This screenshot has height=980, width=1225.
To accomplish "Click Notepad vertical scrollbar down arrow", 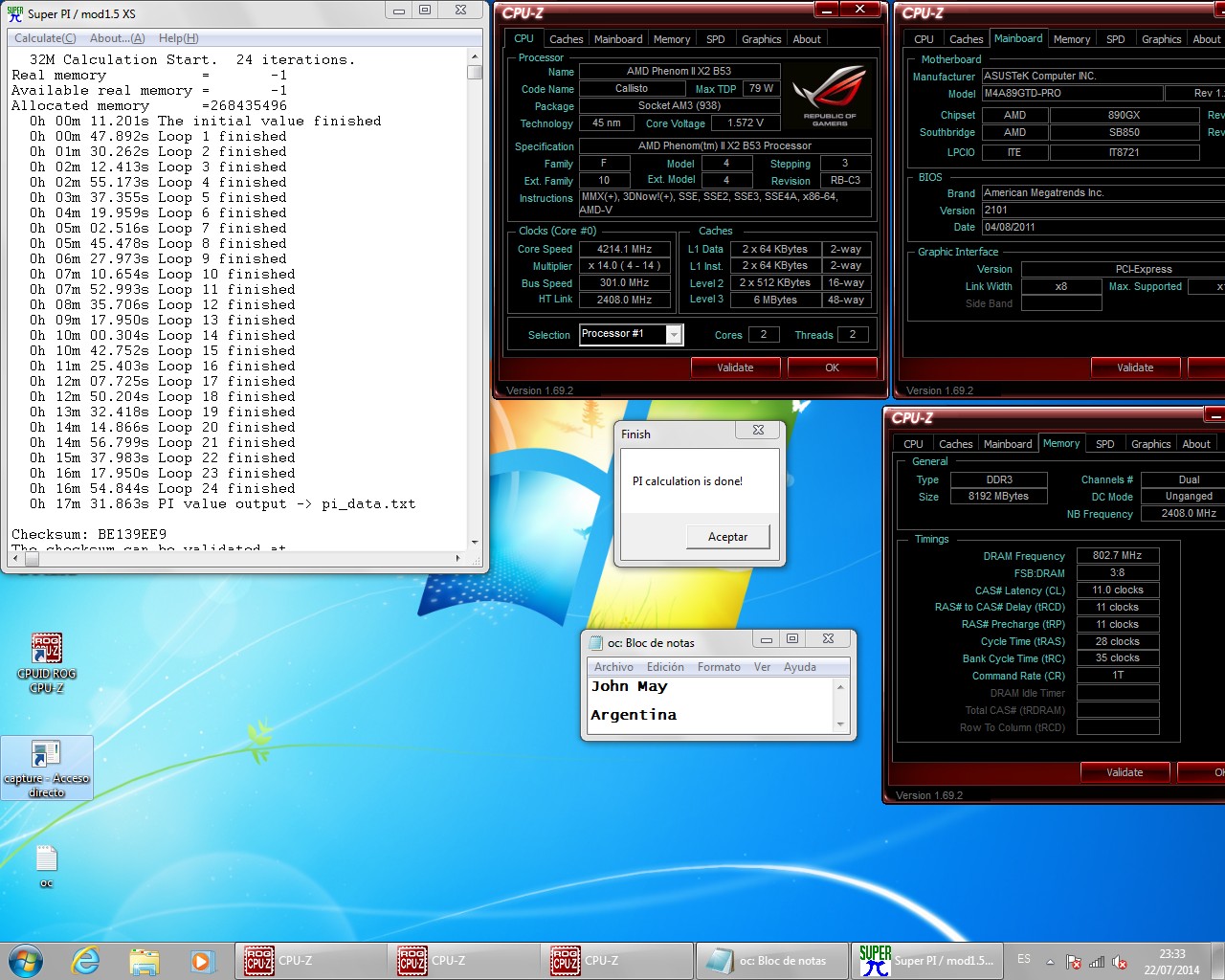I will click(840, 724).
